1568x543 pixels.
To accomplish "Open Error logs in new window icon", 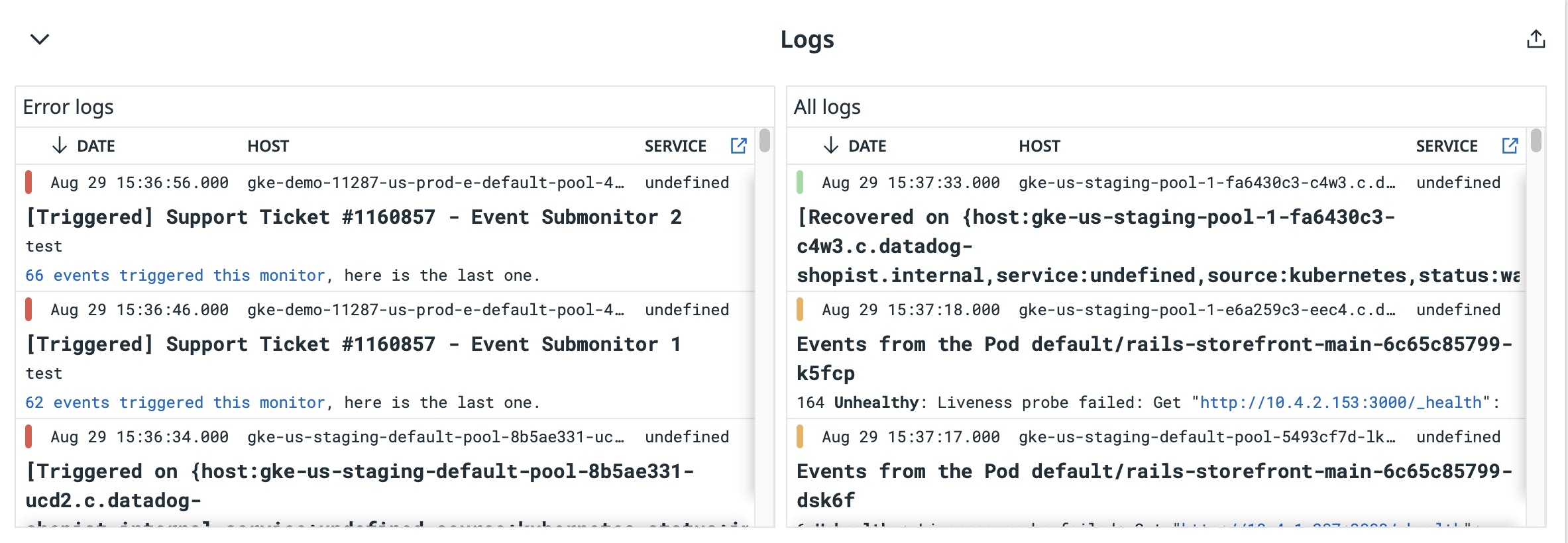I will point(738,146).
